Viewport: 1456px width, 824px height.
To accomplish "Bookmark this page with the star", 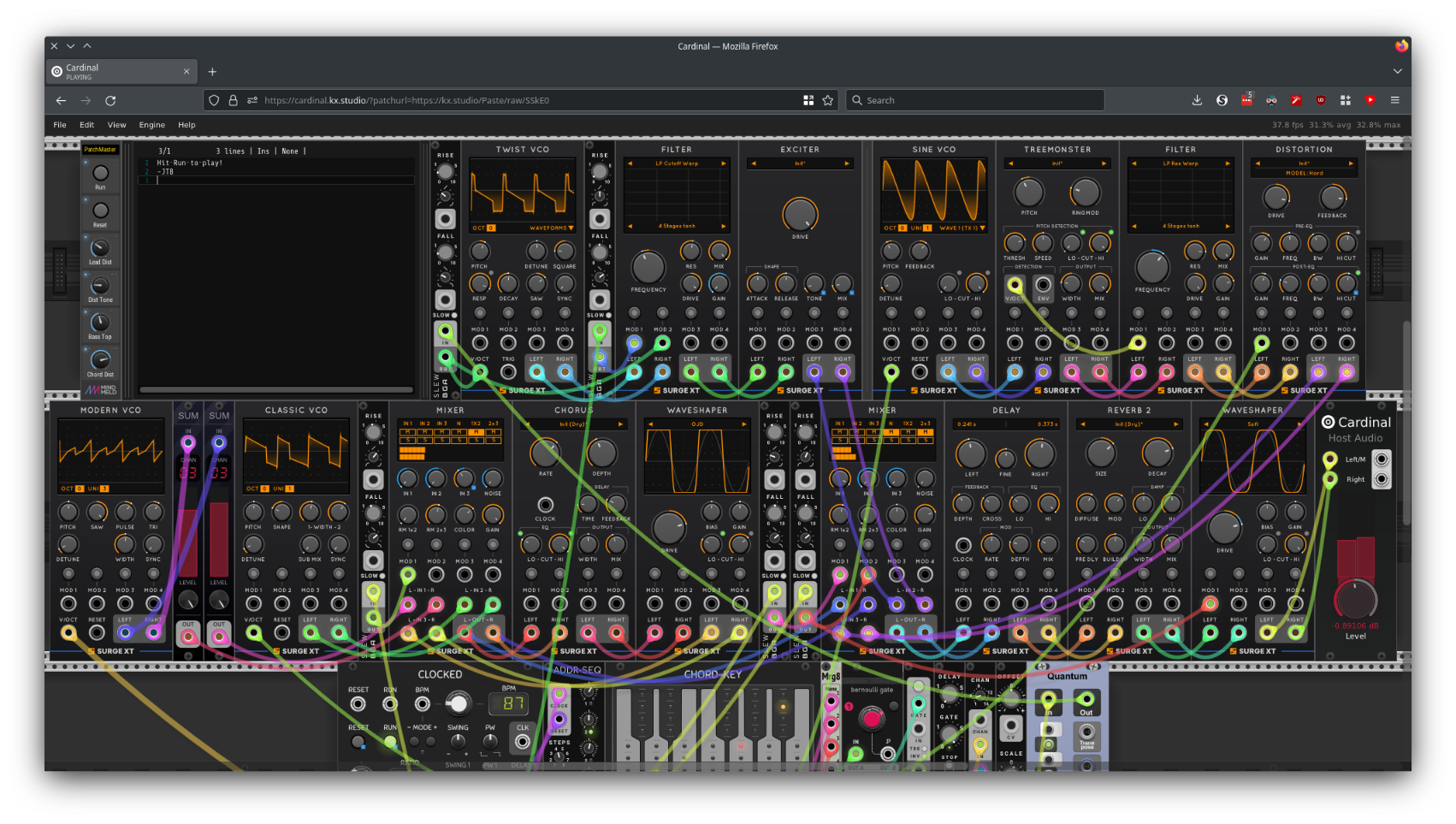I will tap(828, 100).
